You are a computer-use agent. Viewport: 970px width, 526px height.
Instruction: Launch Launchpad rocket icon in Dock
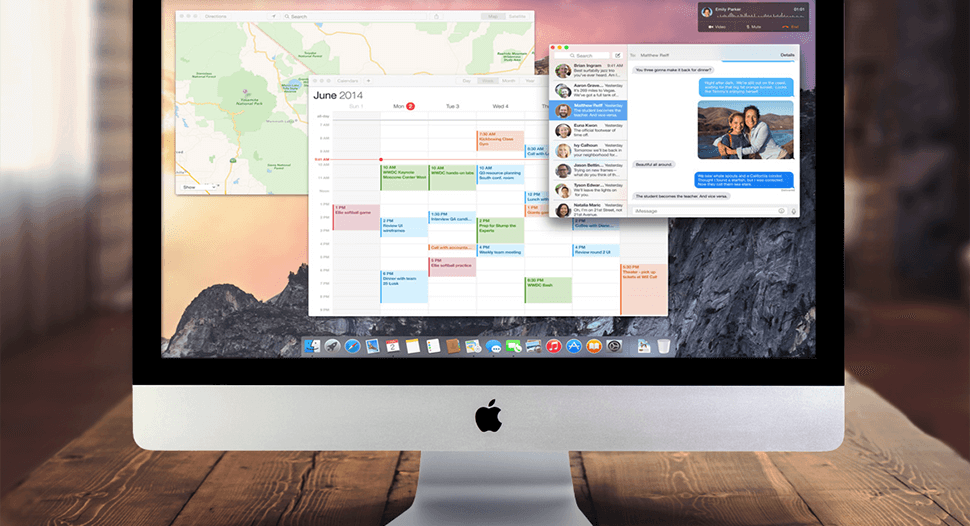click(x=332, y=346)
